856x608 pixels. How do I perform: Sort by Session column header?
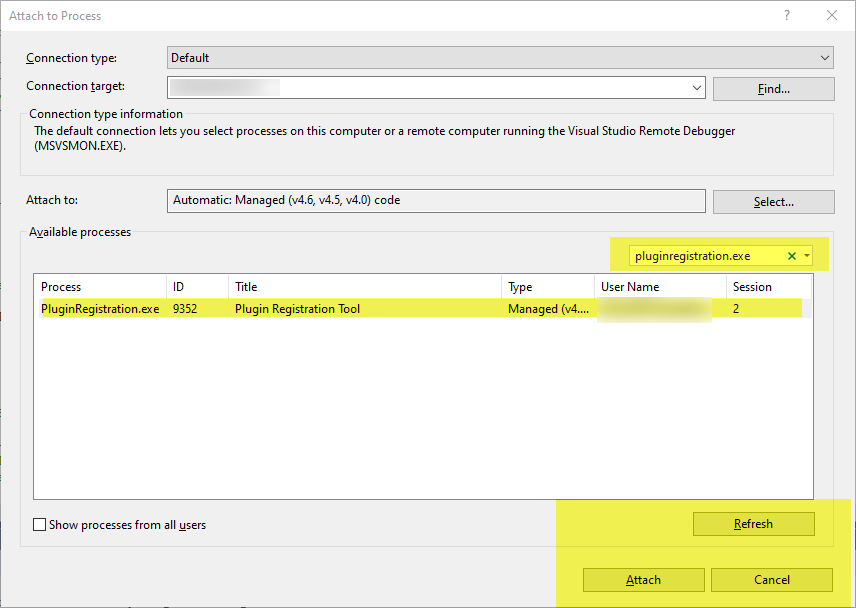coord(769,287)
